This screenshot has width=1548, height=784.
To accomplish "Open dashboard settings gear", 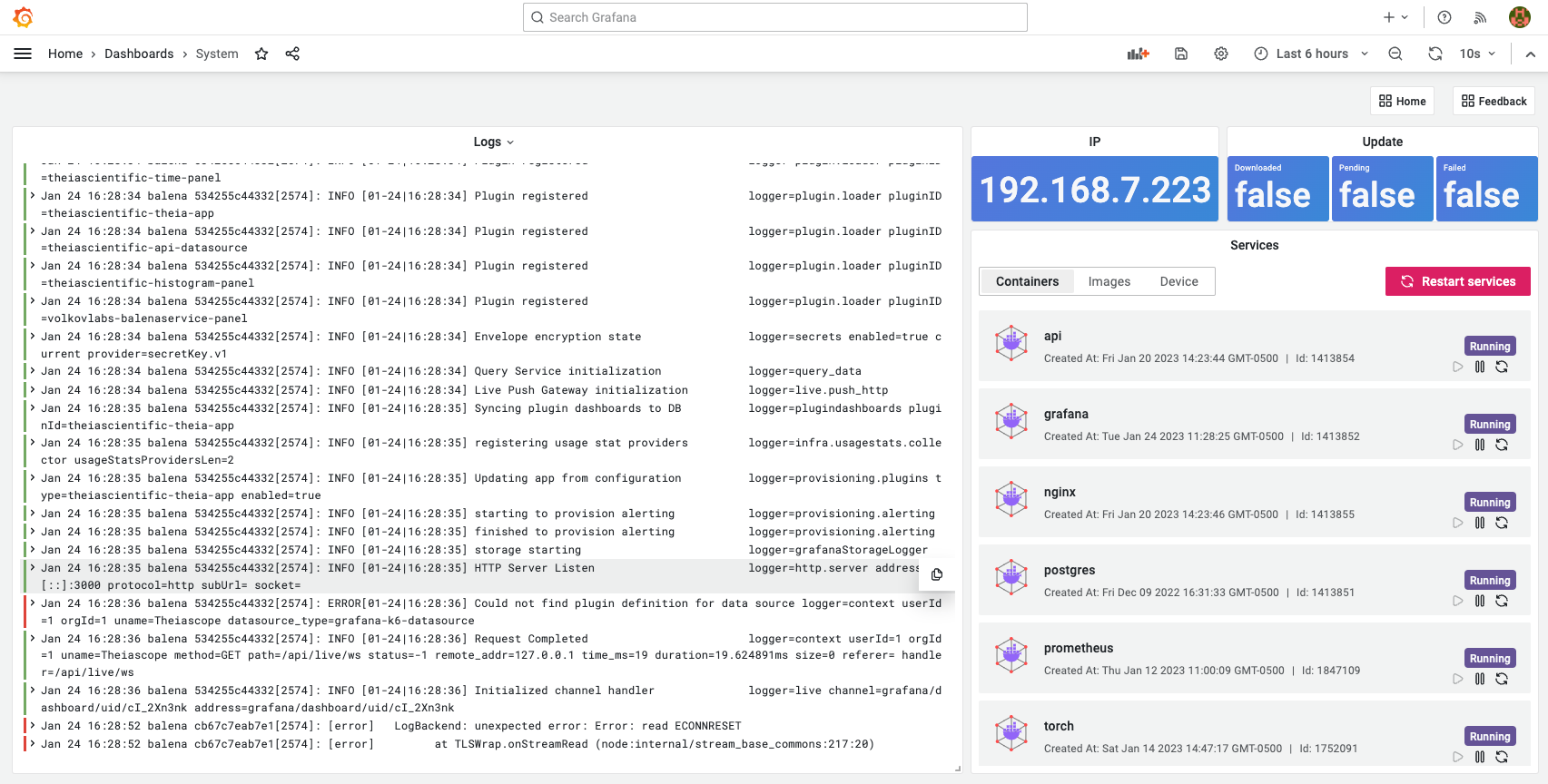I will click(x=1221, y=54).
